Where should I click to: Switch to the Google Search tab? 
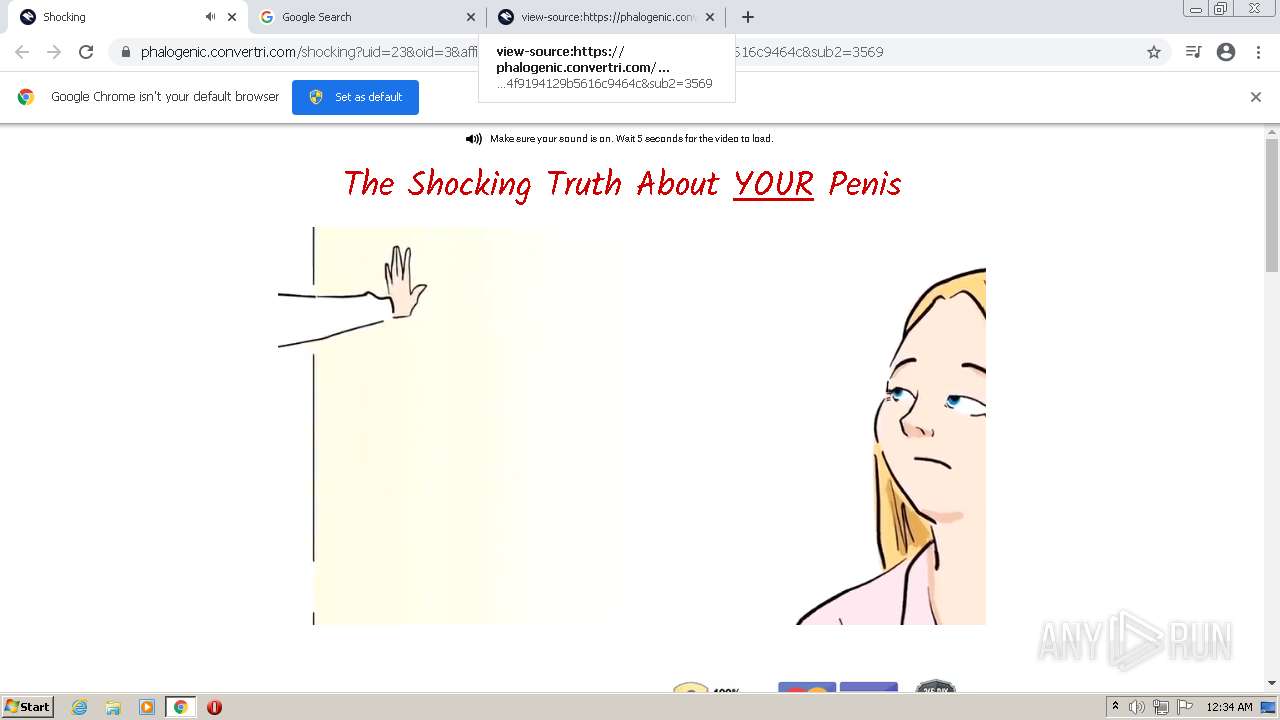tap(366, 17)
